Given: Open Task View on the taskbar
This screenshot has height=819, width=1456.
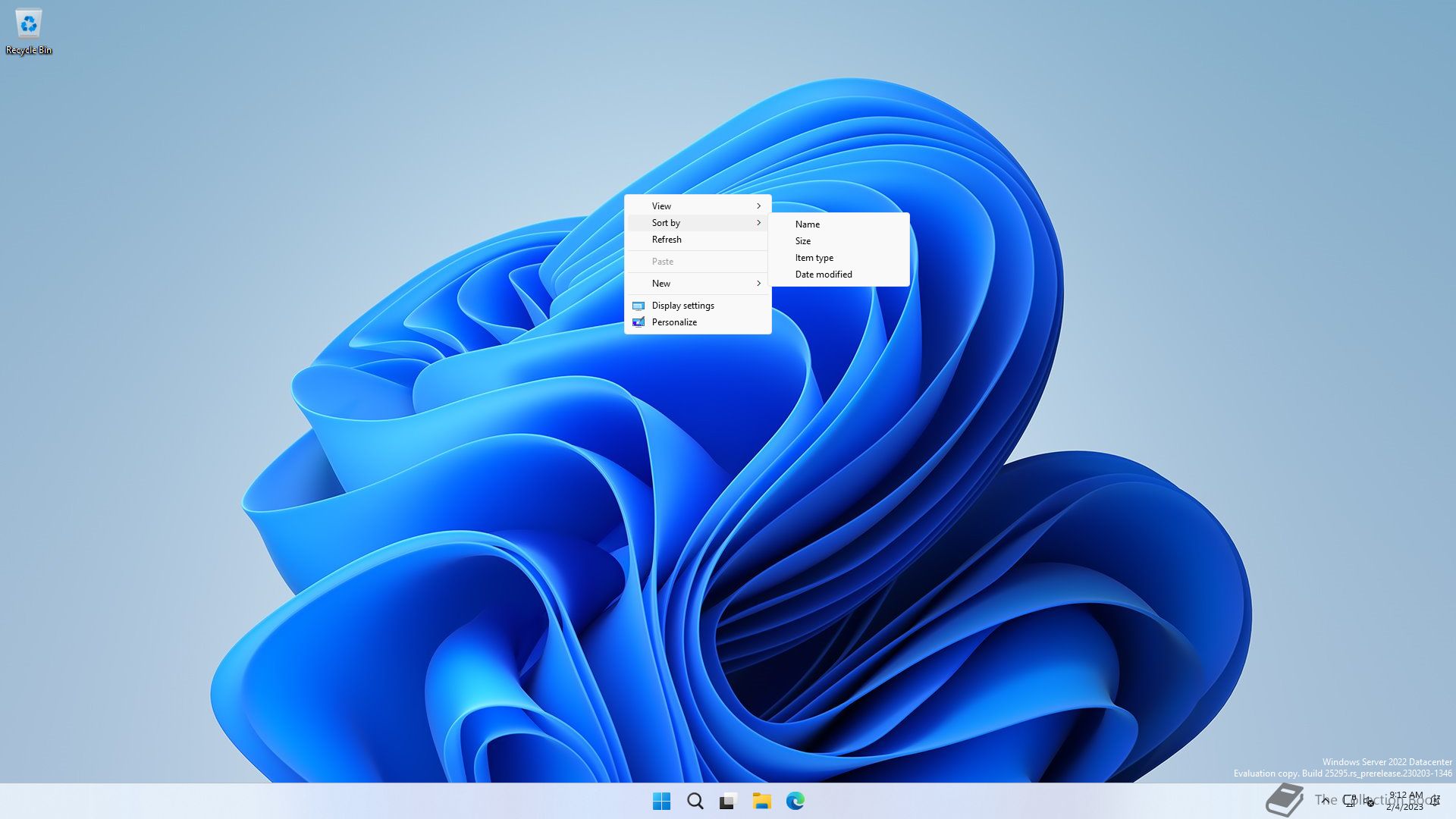Looking at the screenshot, I should [x=728, y=801].
